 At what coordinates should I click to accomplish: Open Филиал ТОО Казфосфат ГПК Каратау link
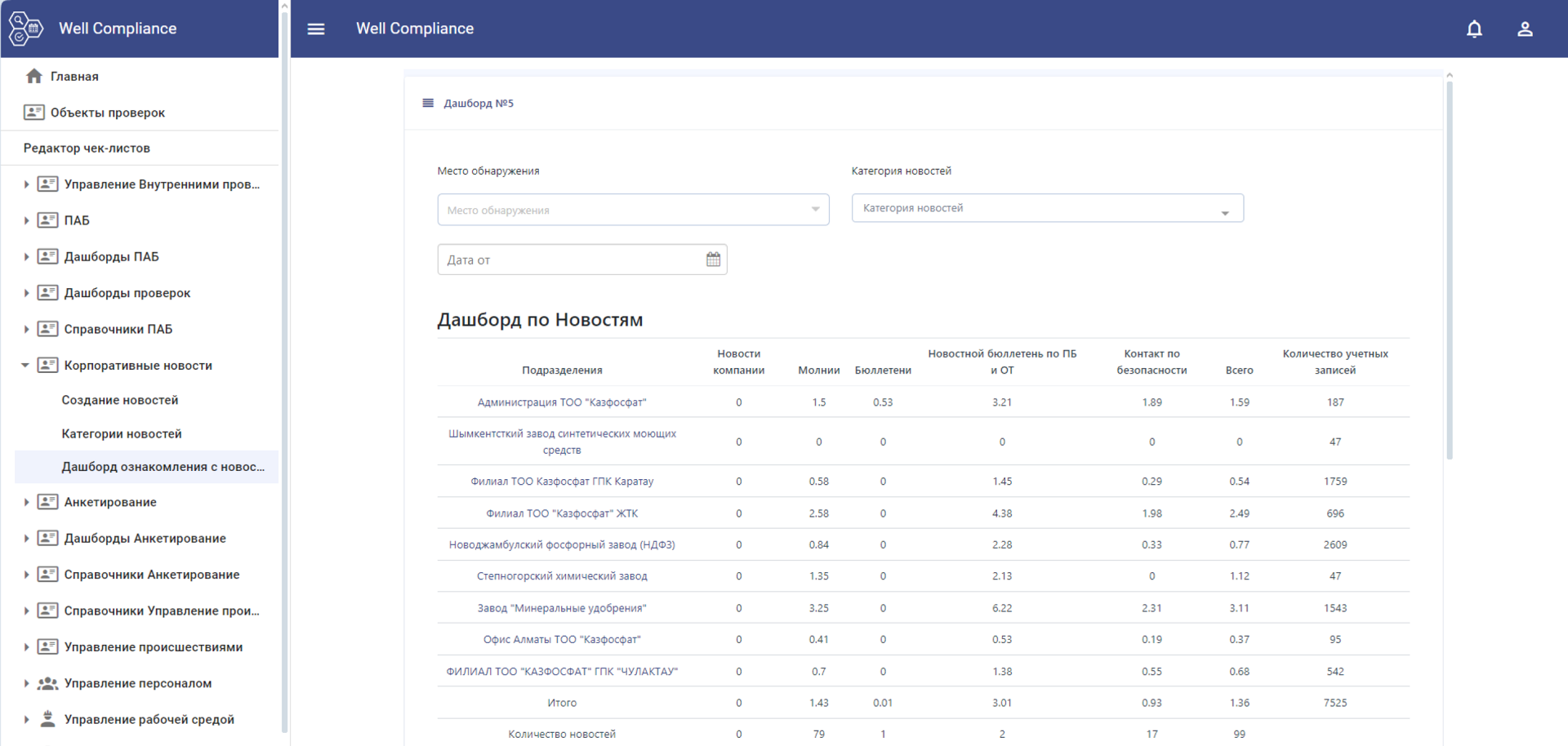(562, 482)
